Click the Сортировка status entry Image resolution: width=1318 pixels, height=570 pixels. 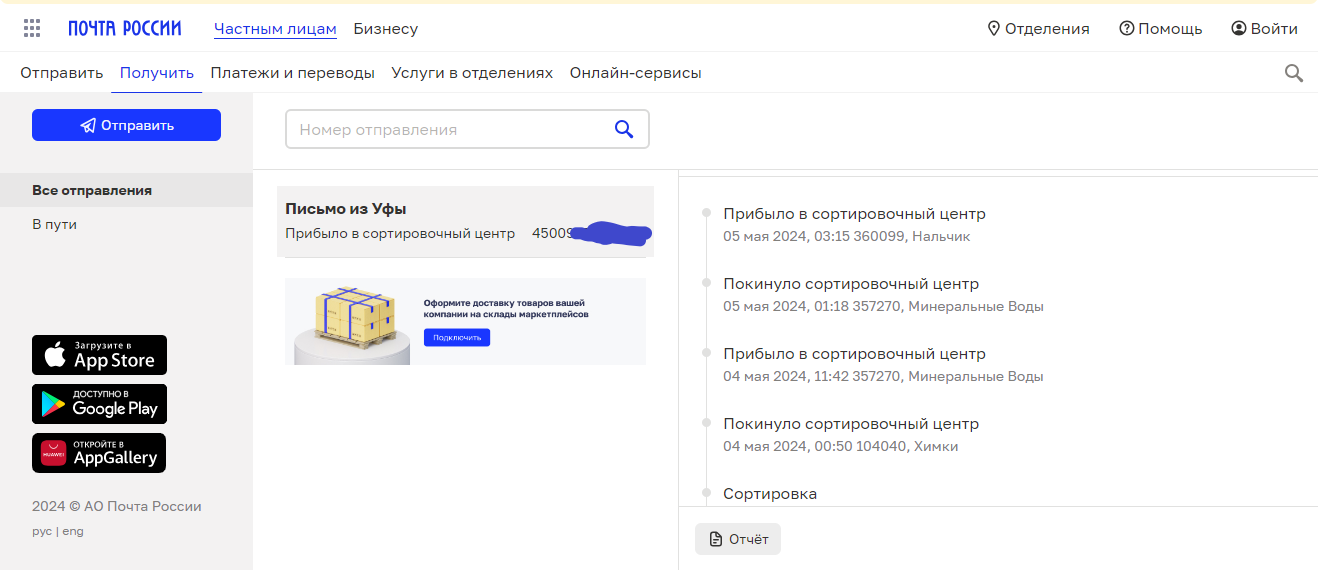pyautogui.click(x=770, y=493)
